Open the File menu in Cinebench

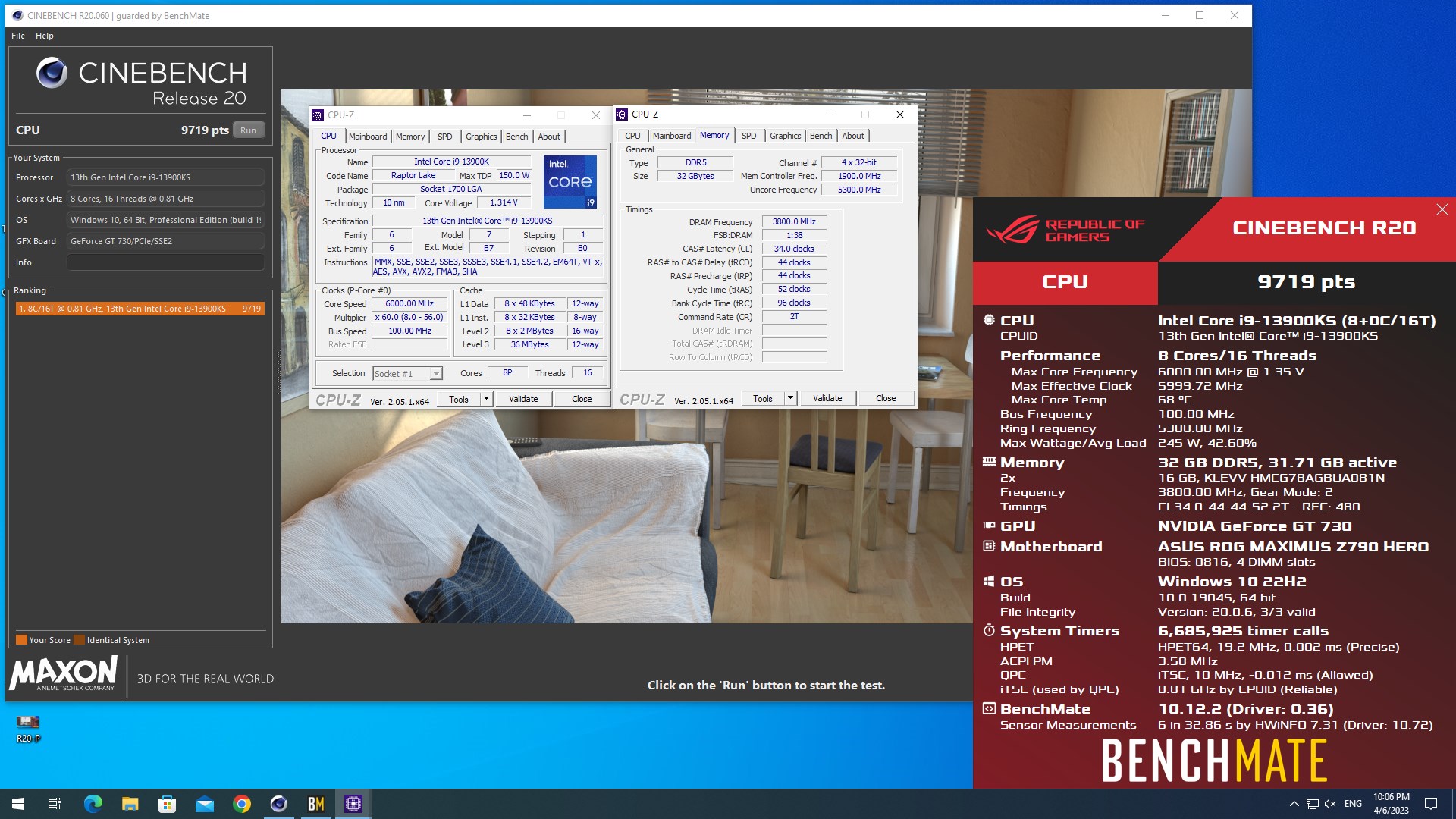click(x=18, y=36)
